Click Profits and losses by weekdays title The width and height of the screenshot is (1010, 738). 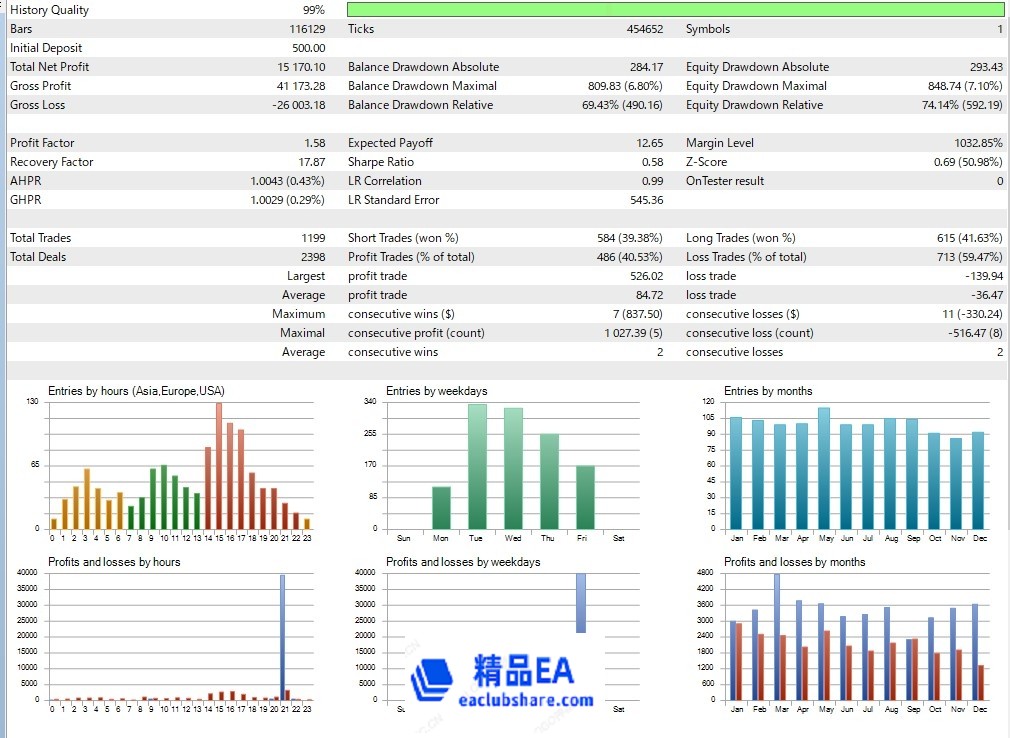pos(463,562)
